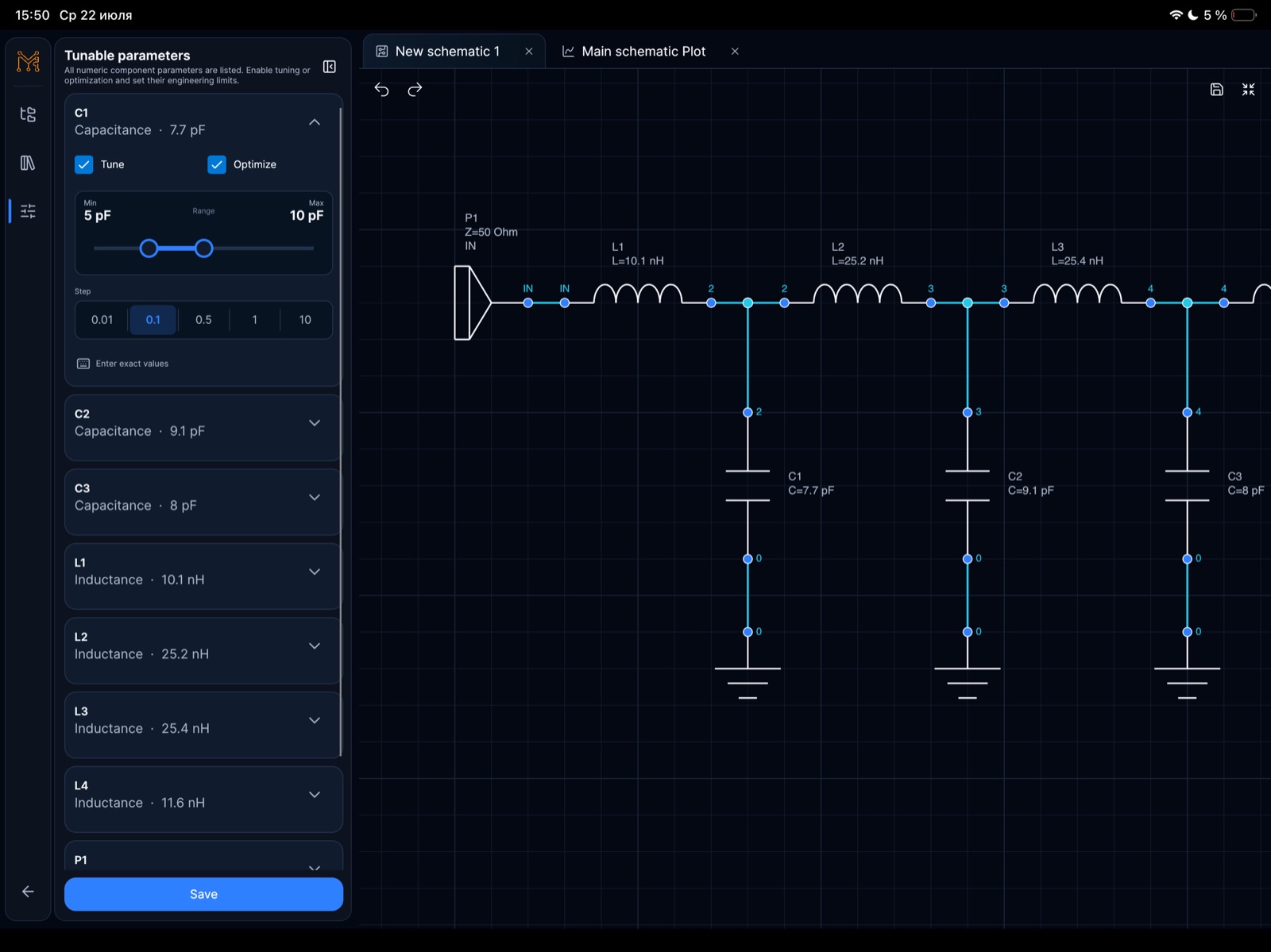Open the schematic tree view in the sidebar

pyautogui.click(x=28, y=114)
